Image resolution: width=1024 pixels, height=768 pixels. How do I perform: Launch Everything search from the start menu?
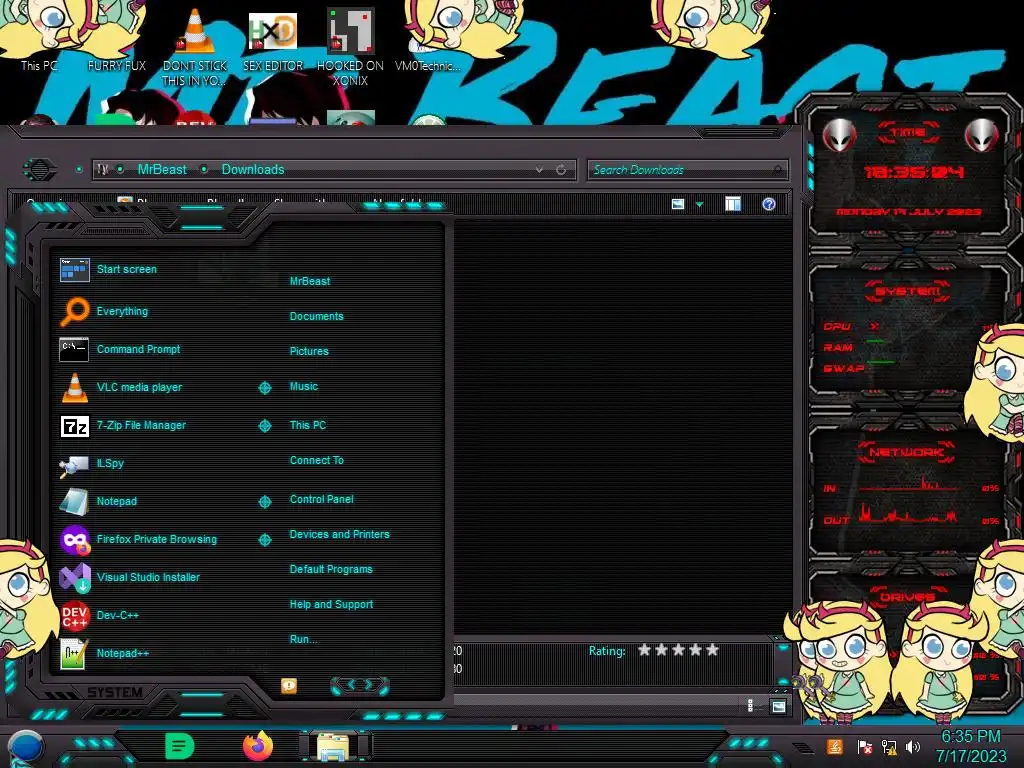click(x=103, y=312)
